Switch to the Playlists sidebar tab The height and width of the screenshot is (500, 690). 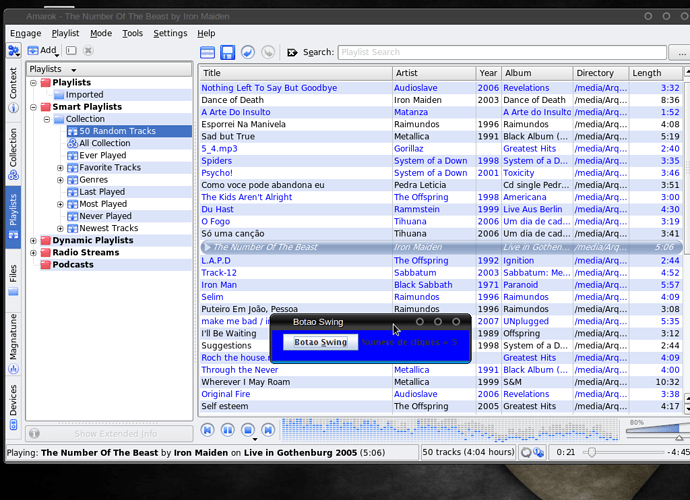click(x=13, y=217)
